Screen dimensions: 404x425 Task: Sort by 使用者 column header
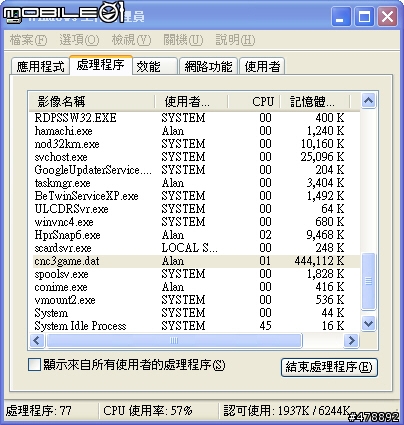coord(191,101)
